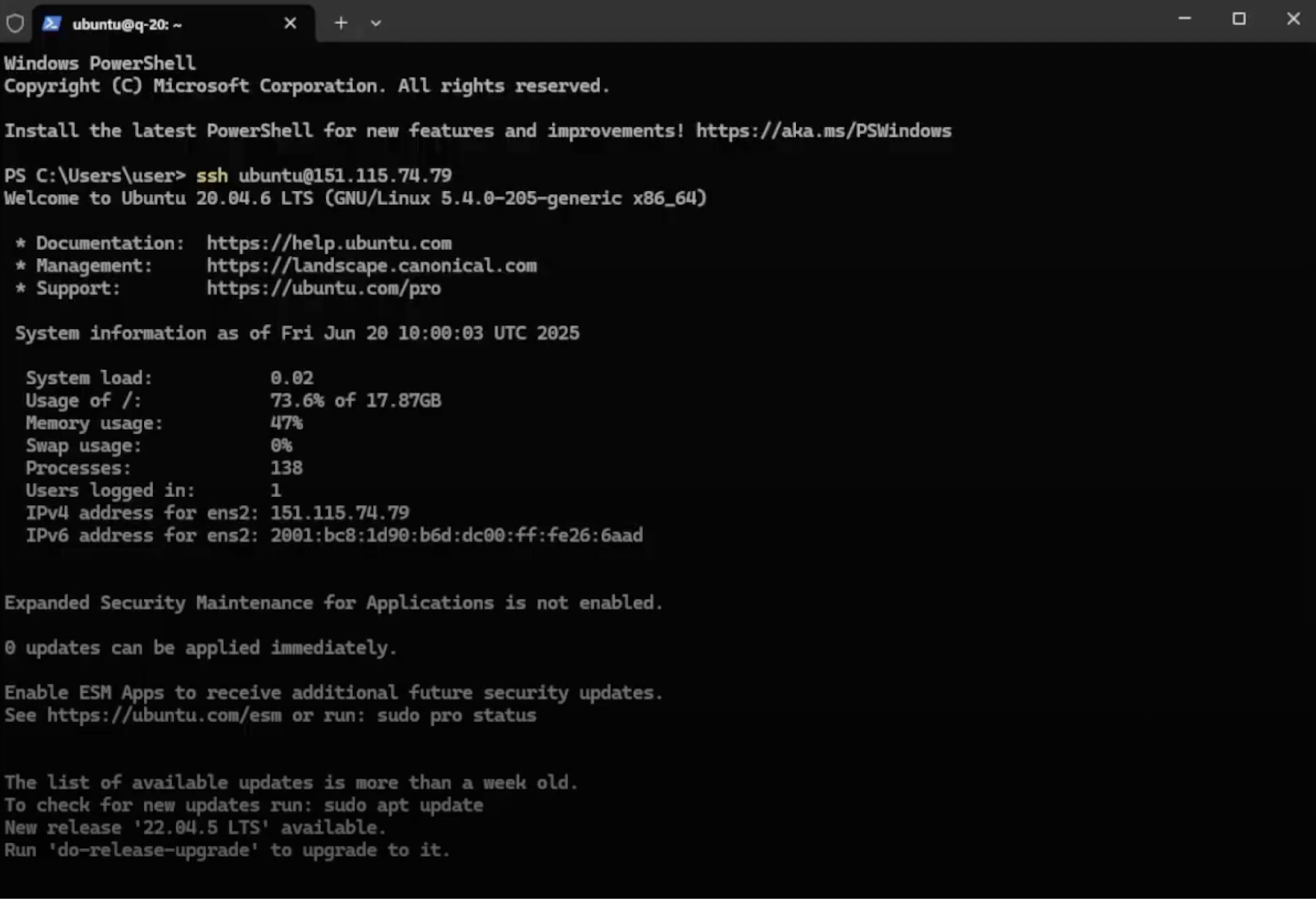The width and height of the screenshot is (1316, 899).
Task: Click the PS C:\Users\user> prompt
Action: click(95, 175)
